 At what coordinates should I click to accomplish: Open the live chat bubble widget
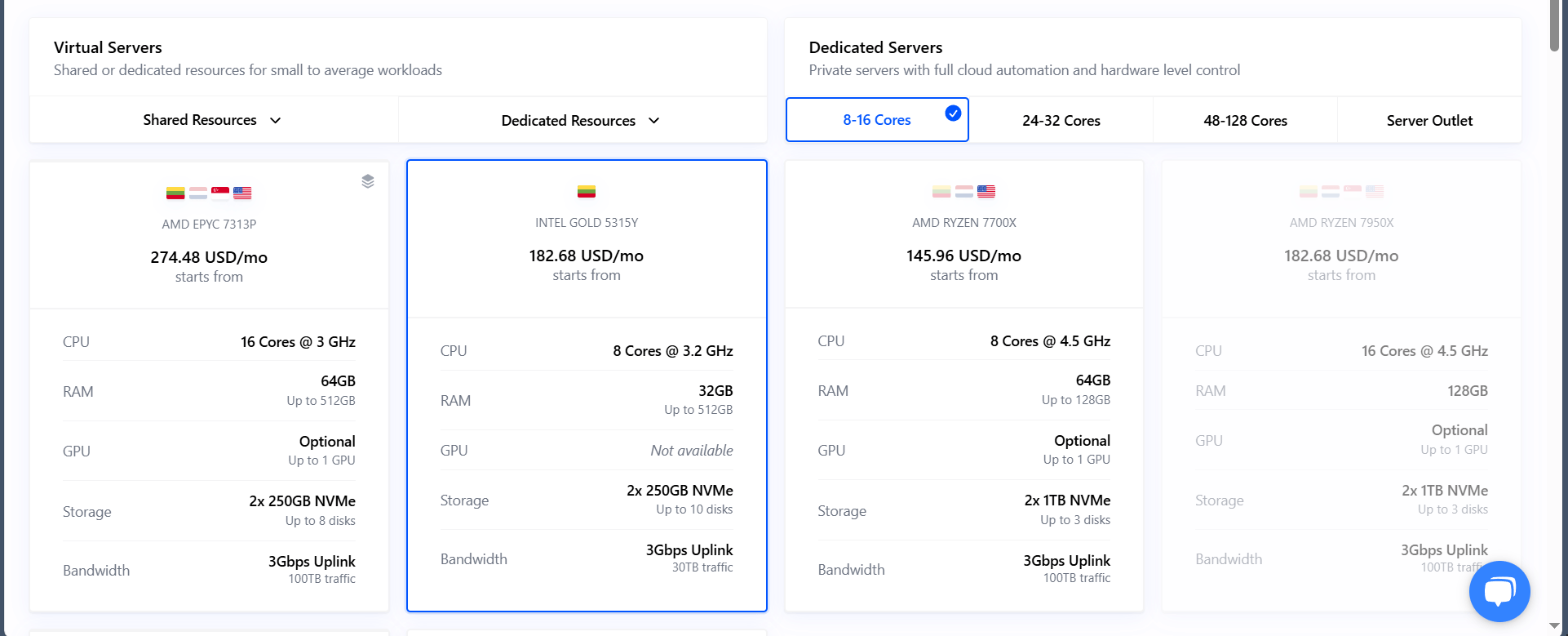click(1499, 591)
